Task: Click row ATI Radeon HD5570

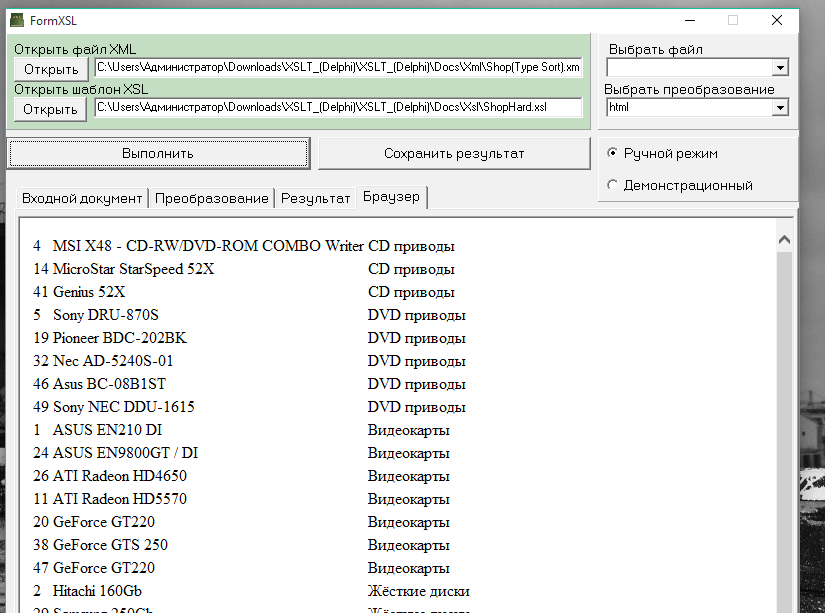Action: click(x=241, y=499)
